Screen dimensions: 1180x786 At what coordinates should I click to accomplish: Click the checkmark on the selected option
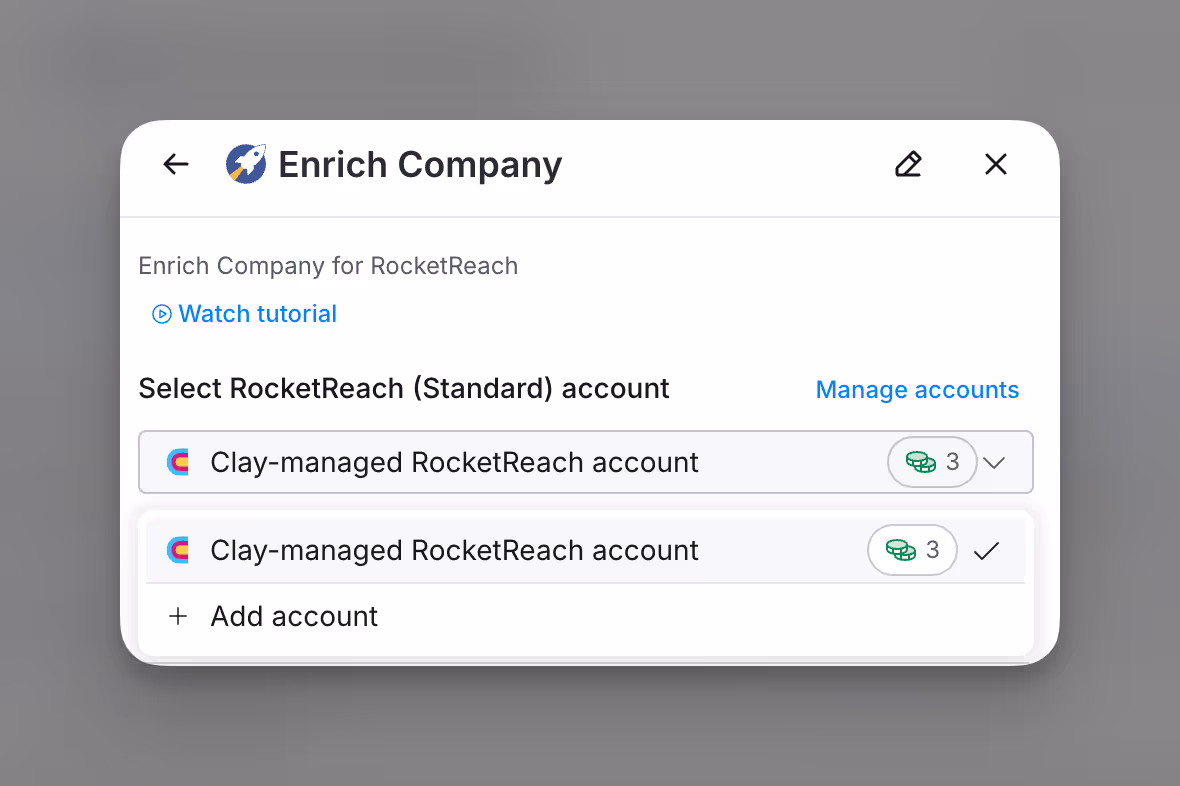pos(987,551)
